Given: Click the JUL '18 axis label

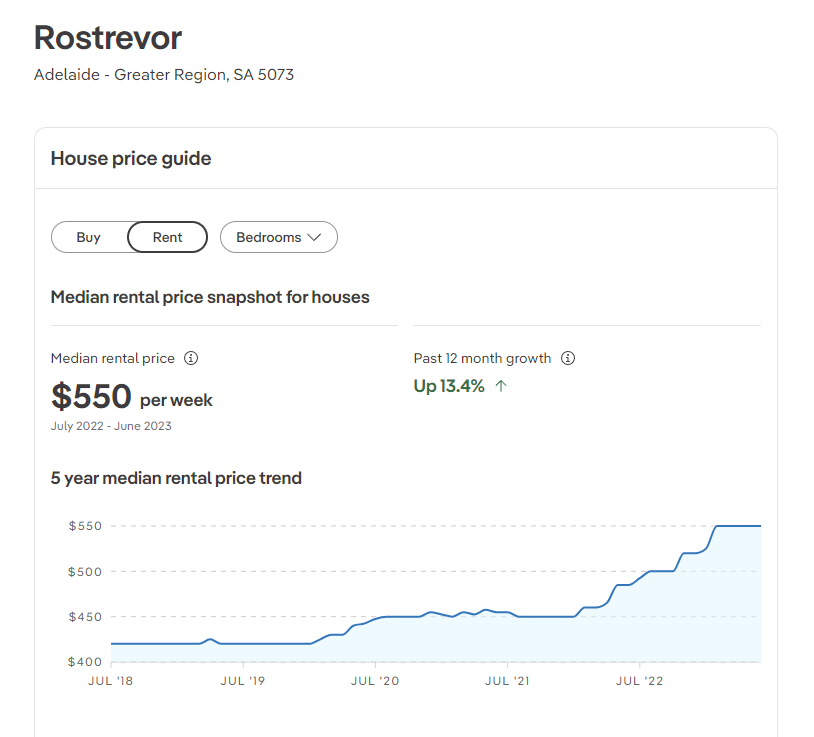Looking at the screenshot, I should [110, 681].
